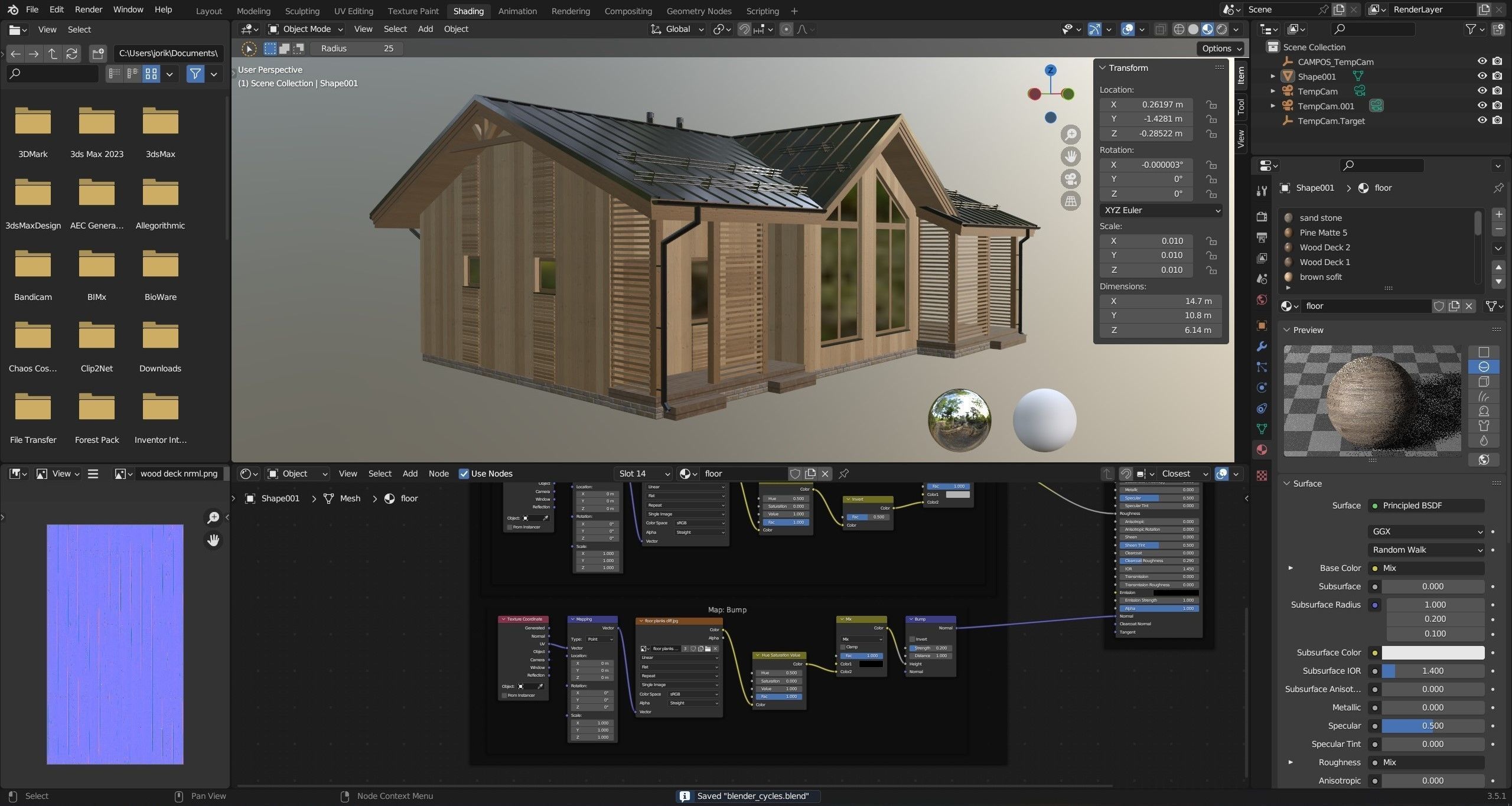Open the Node menu in shader editor
The width and height of the screenshot is (1512, 806).
[x=438, y=474]
